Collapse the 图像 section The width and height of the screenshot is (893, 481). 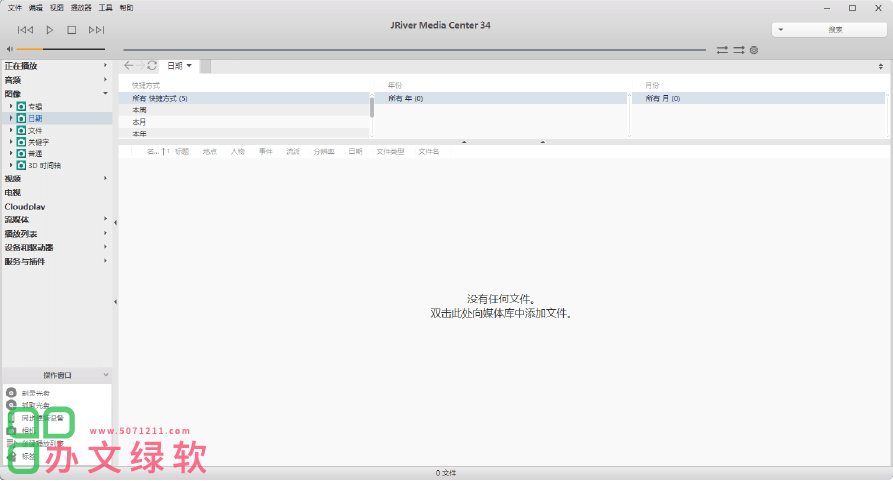pos(105,93)
